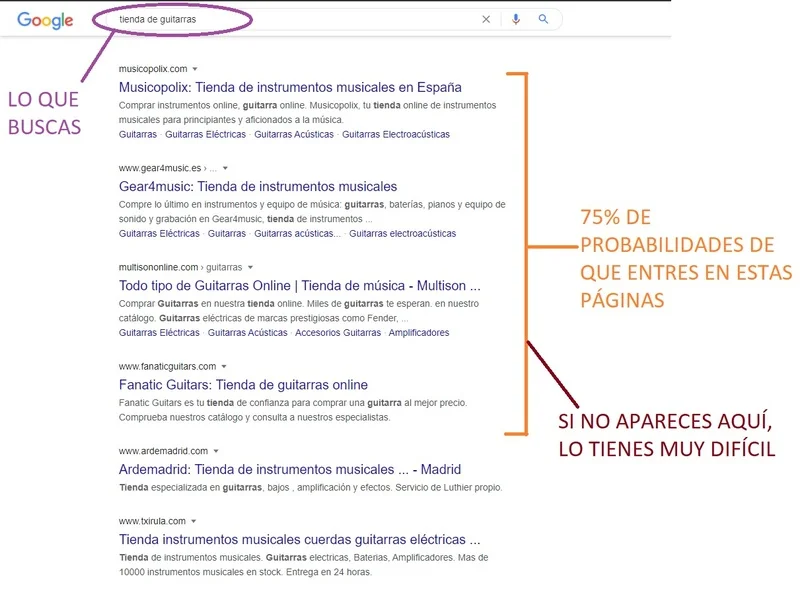Open the Gear4music: Tienda de instrumentos musicales result
Screen dimensions: 800x597
257,186
